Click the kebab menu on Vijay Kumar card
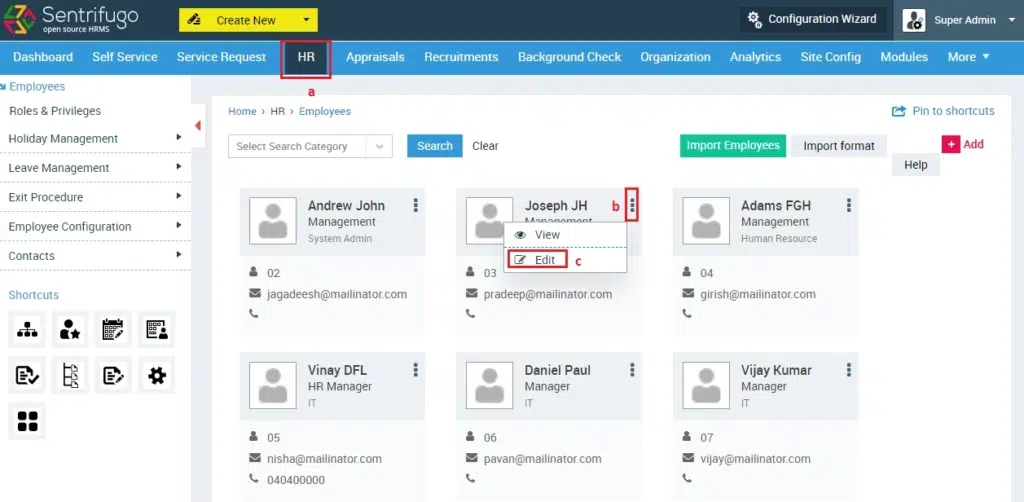 pyautogui.click(x=848, y=370)
